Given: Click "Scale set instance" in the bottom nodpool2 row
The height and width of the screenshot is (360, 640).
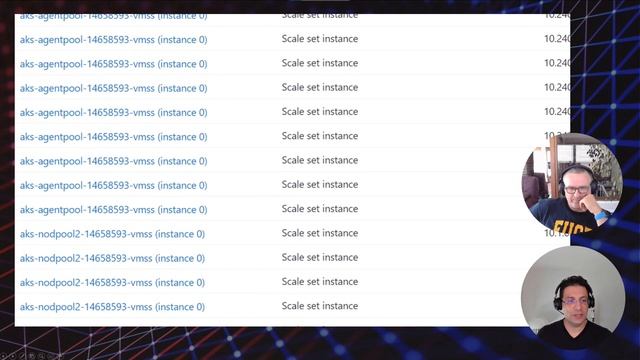Looking at the screenshot, I should 320,306.
